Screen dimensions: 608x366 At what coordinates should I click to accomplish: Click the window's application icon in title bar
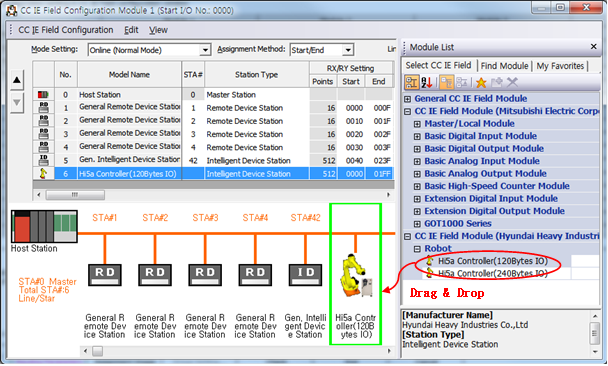pyautogui.click(x=12, y=10)
